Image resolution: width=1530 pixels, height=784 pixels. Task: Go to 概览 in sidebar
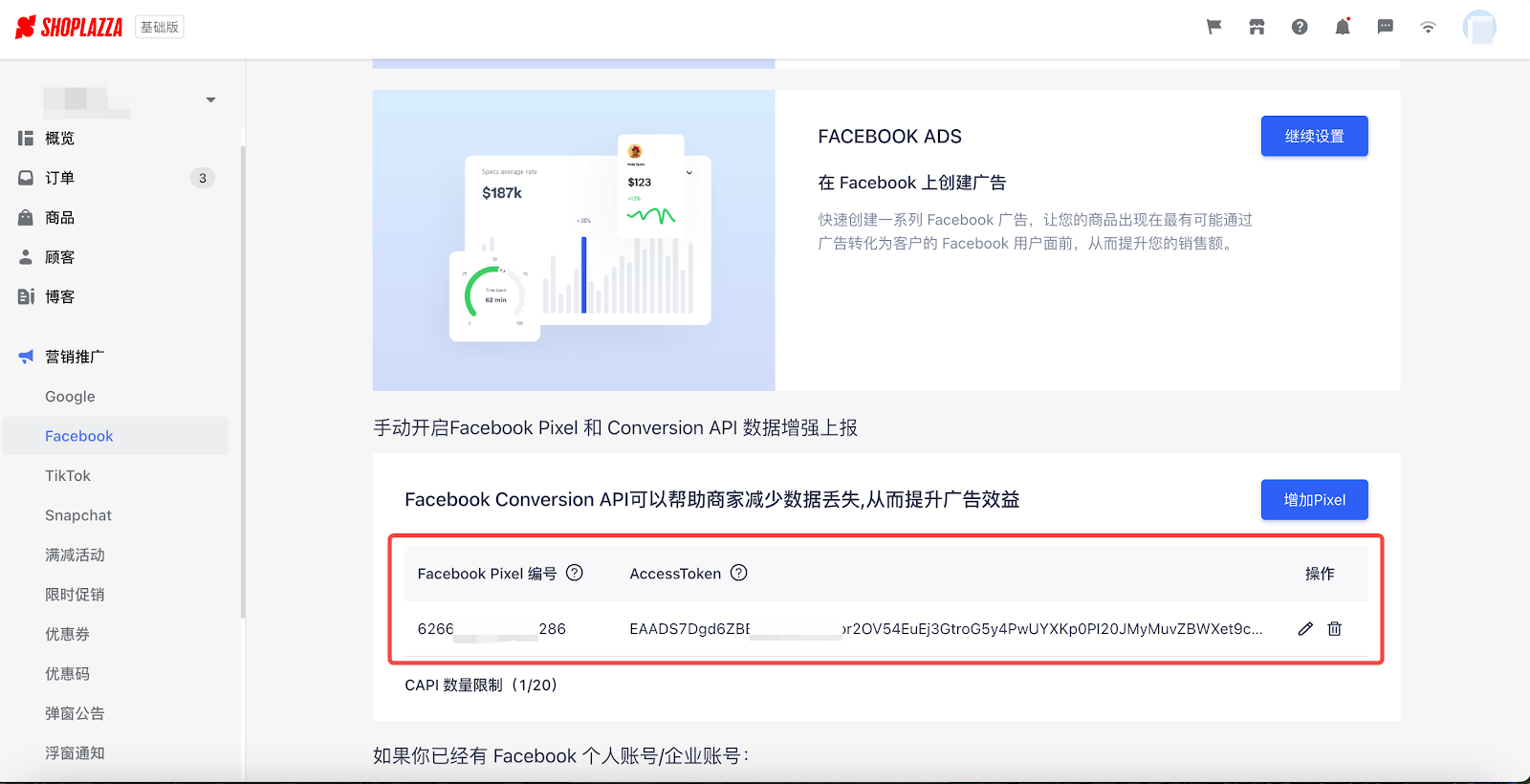pyautogui.click(x=59, y=139)
